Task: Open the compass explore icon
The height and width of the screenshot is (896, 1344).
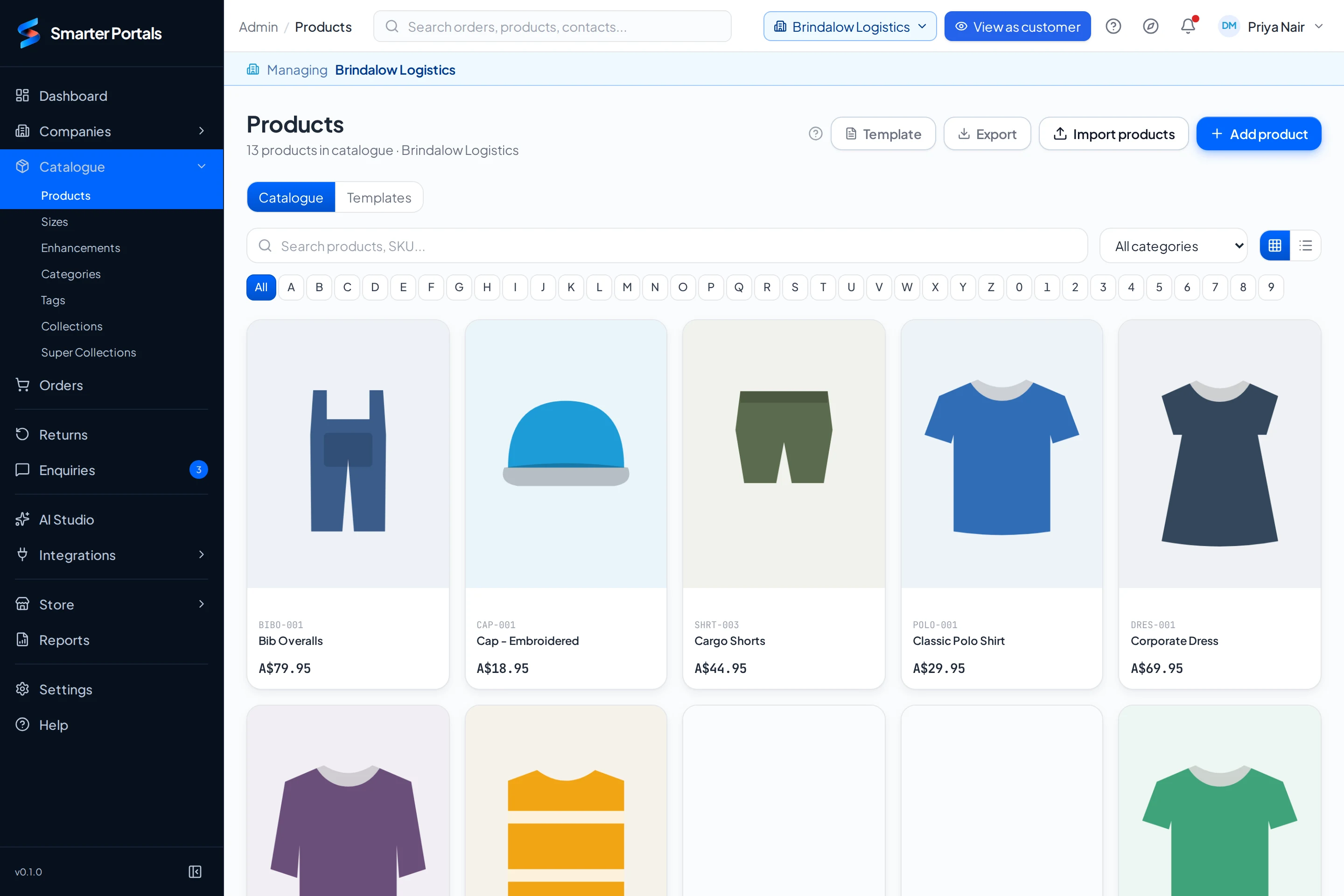Action: (x=1150, y=26)
